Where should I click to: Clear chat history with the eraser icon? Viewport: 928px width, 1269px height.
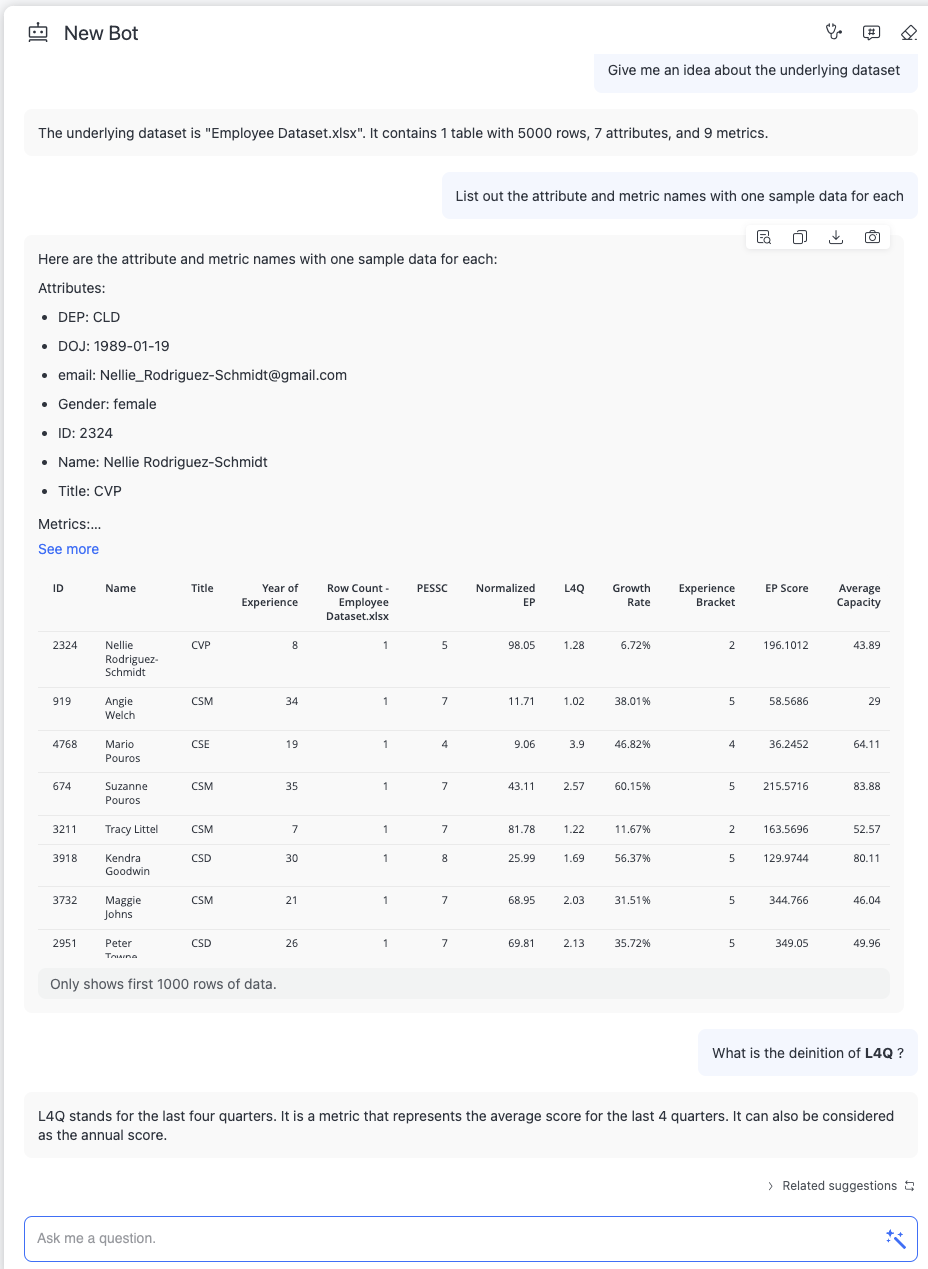[x=908, y=32]
